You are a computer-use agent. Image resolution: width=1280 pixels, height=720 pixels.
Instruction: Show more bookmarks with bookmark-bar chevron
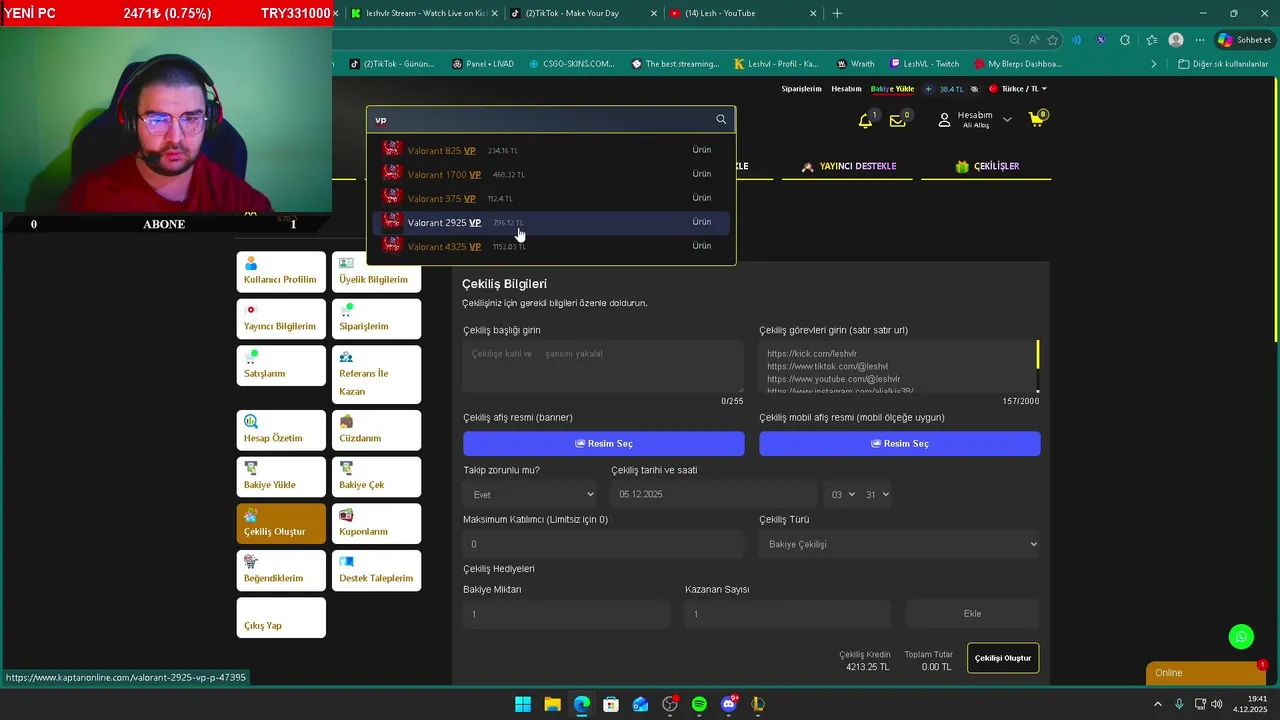1153,64
